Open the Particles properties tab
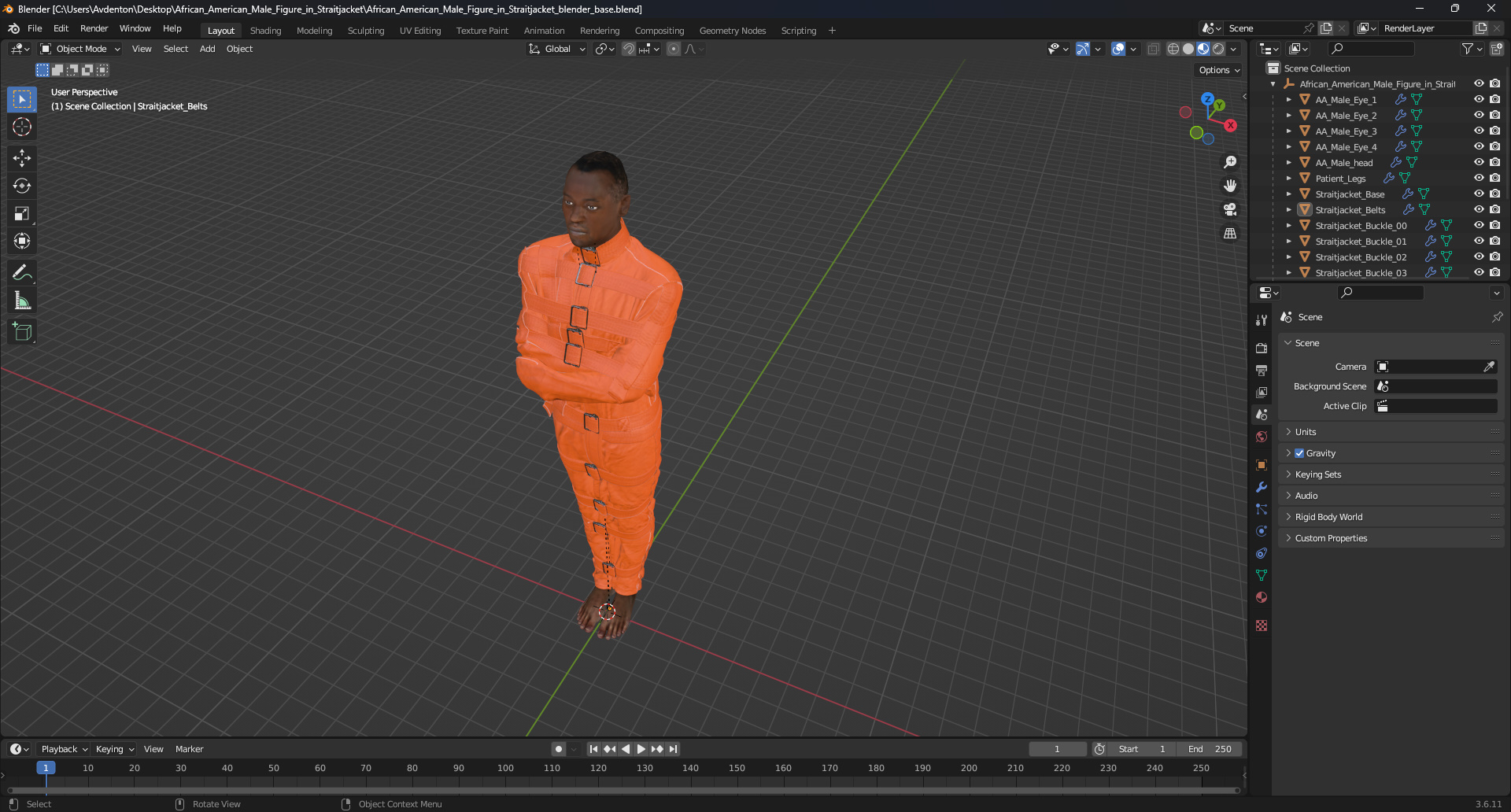 (1262, 509)
